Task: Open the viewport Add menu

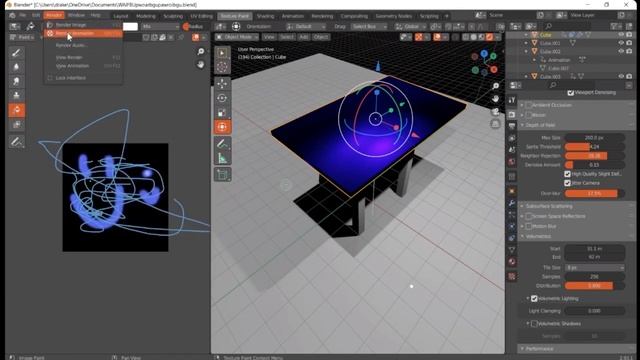Action: click(304, 37)
